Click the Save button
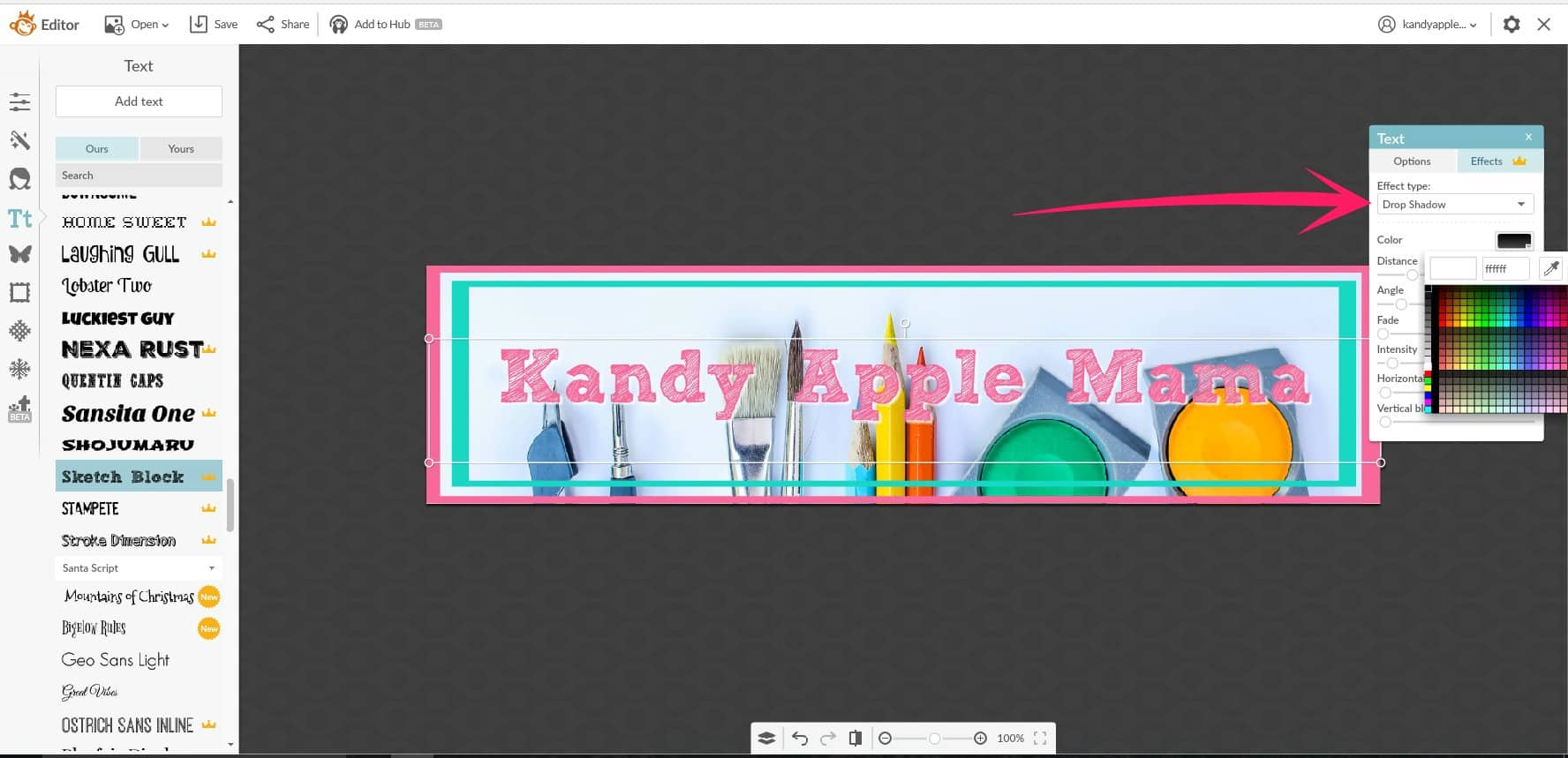 [x=214, y=24]
